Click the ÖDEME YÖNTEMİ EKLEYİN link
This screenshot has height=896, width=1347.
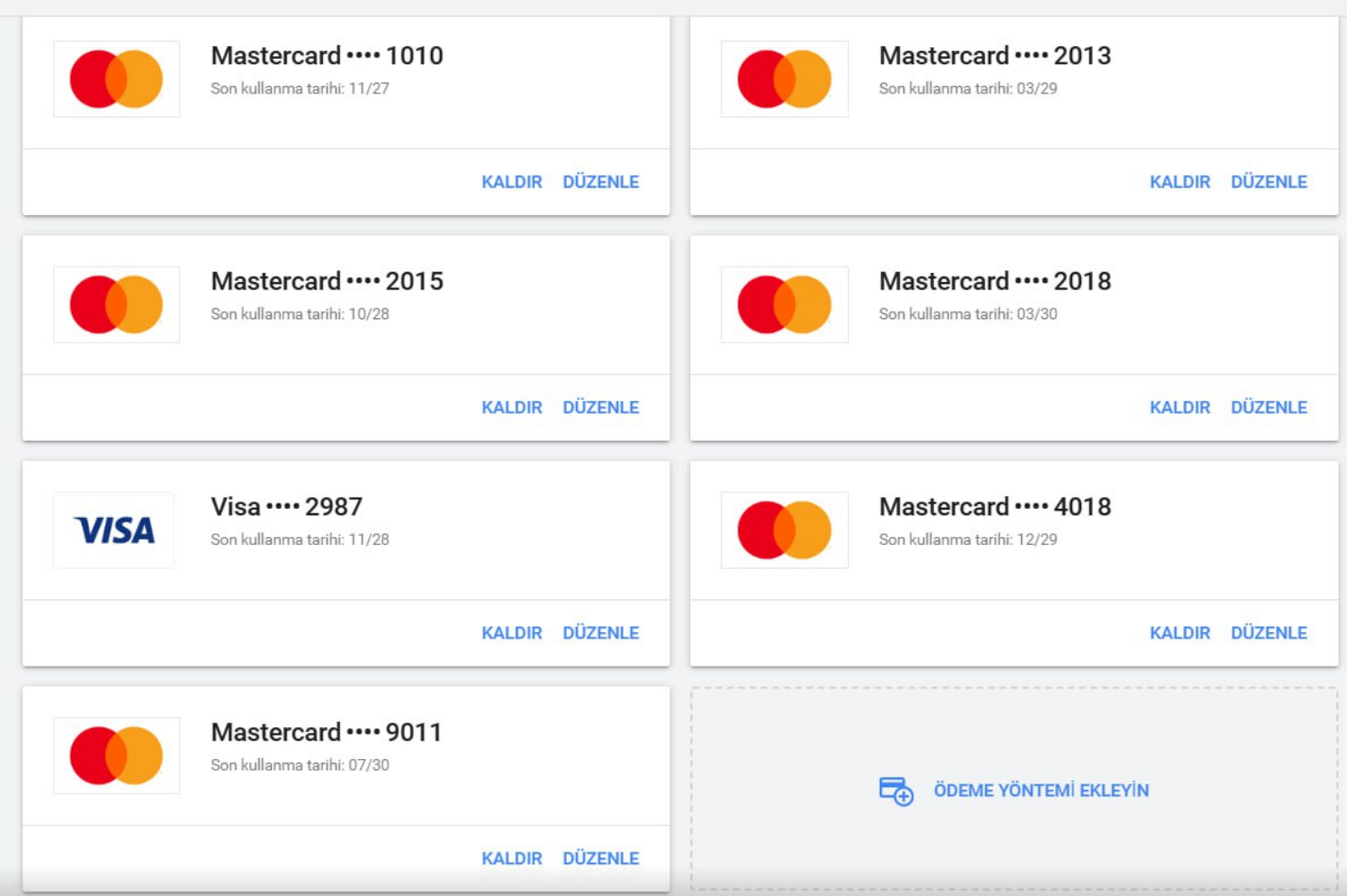point(1041,790)
